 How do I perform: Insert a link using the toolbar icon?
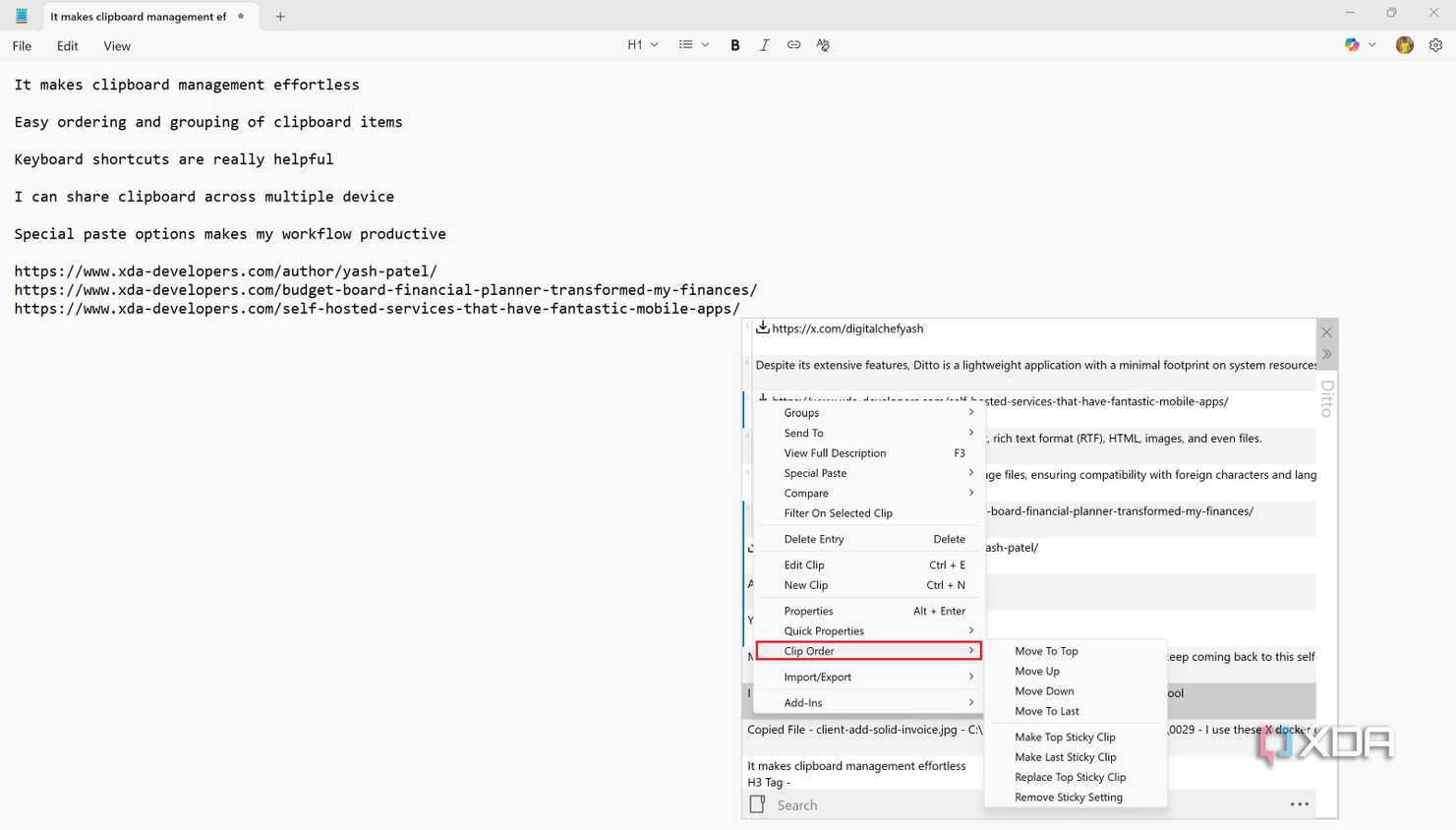click(793, 45)
